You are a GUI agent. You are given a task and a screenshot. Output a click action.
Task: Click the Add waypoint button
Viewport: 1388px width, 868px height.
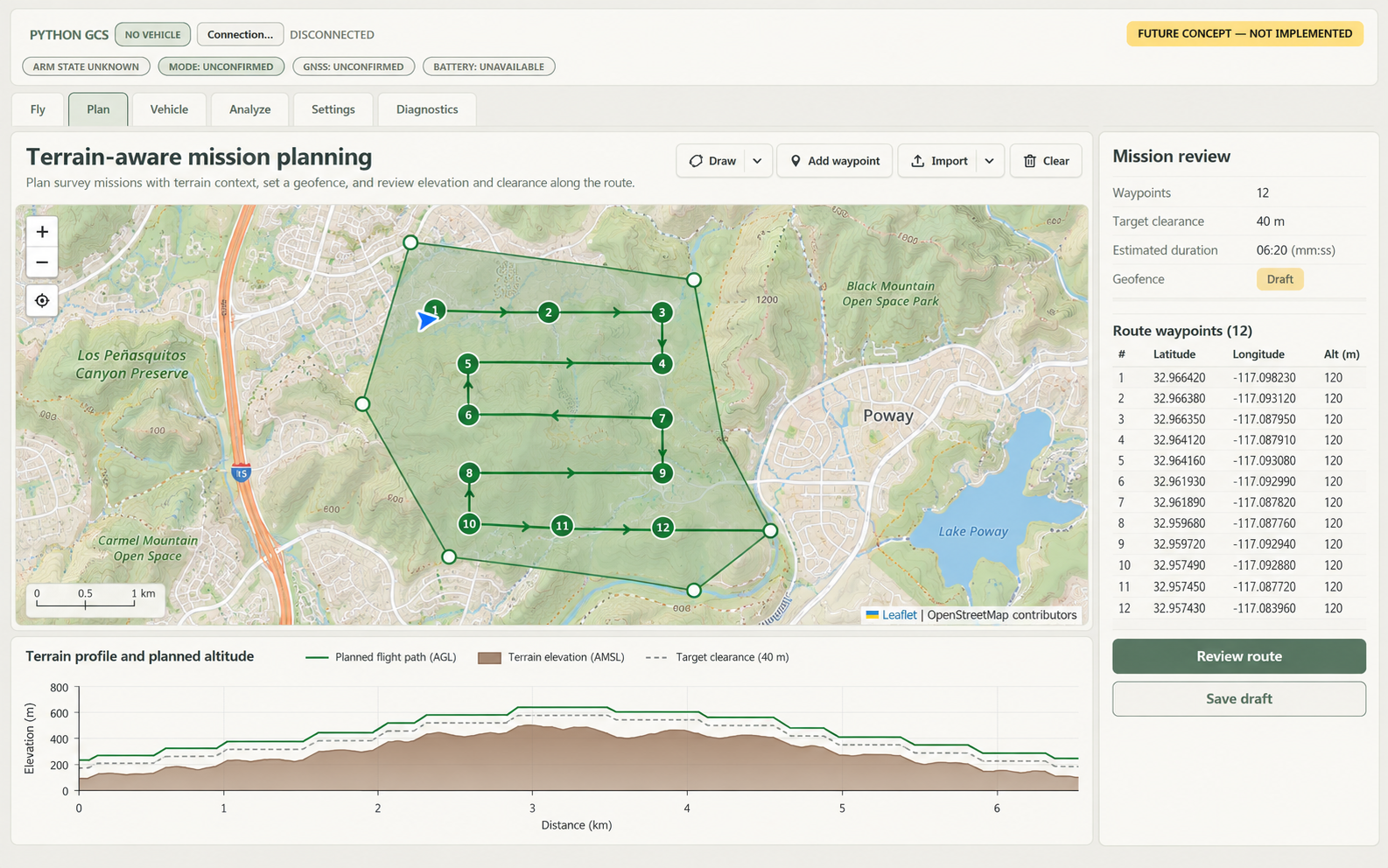point(835,161)
